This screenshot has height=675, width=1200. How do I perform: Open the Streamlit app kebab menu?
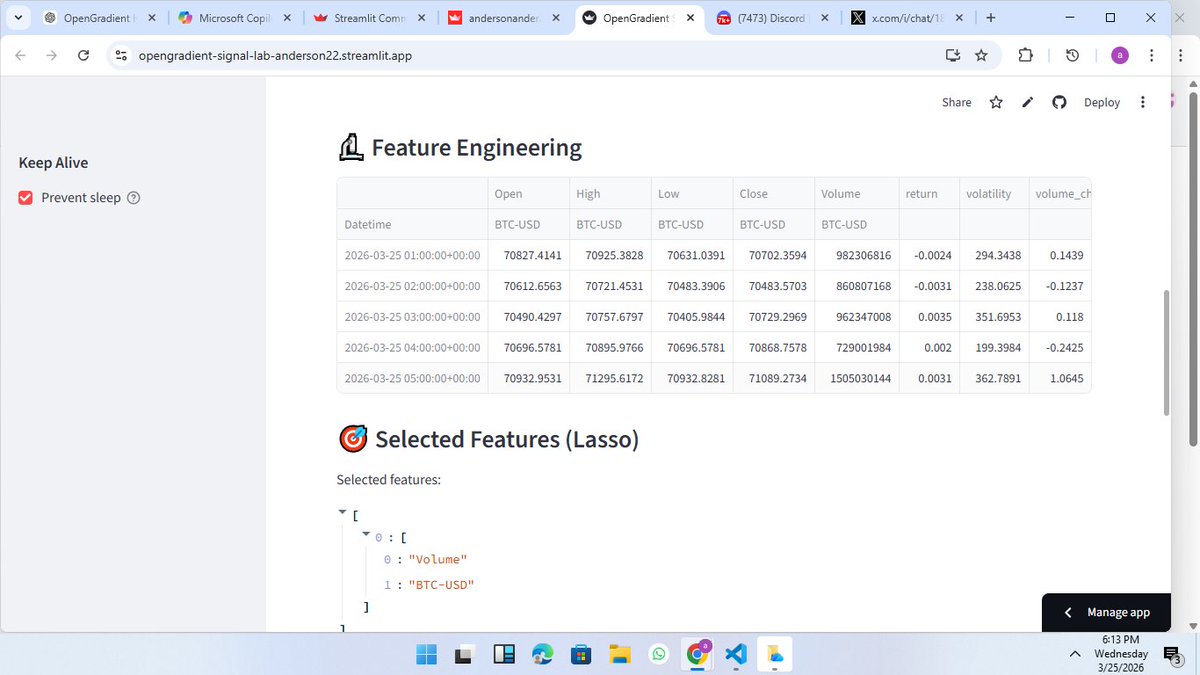[x=1143, y=102]
